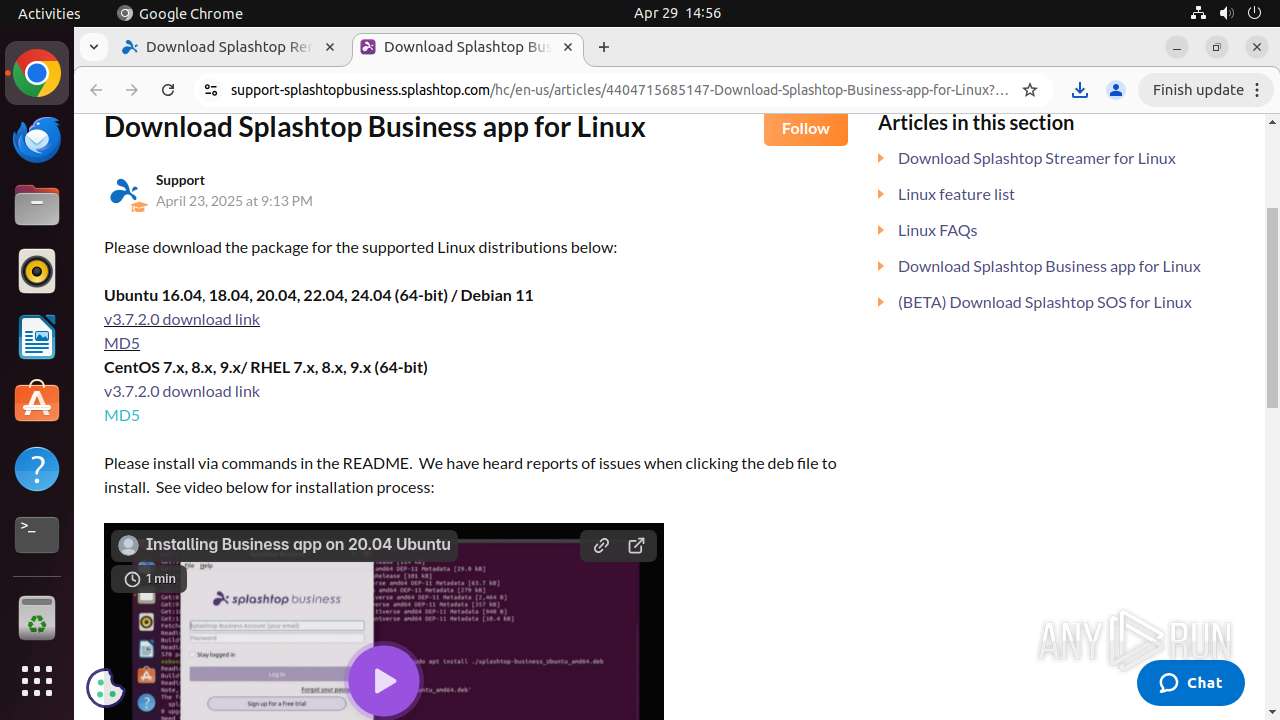
Task: Open the Google Chrome app menu
Action: [x=180, y=13]
